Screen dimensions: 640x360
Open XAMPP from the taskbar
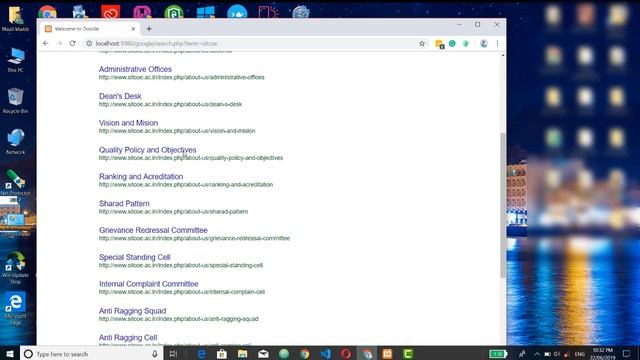(x=387, y=354)
